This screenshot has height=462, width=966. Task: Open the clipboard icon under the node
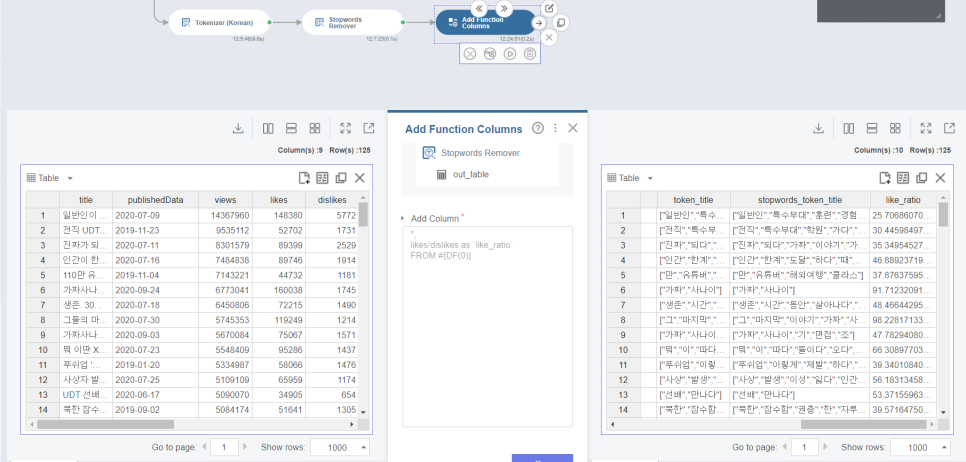coord(529,54)
